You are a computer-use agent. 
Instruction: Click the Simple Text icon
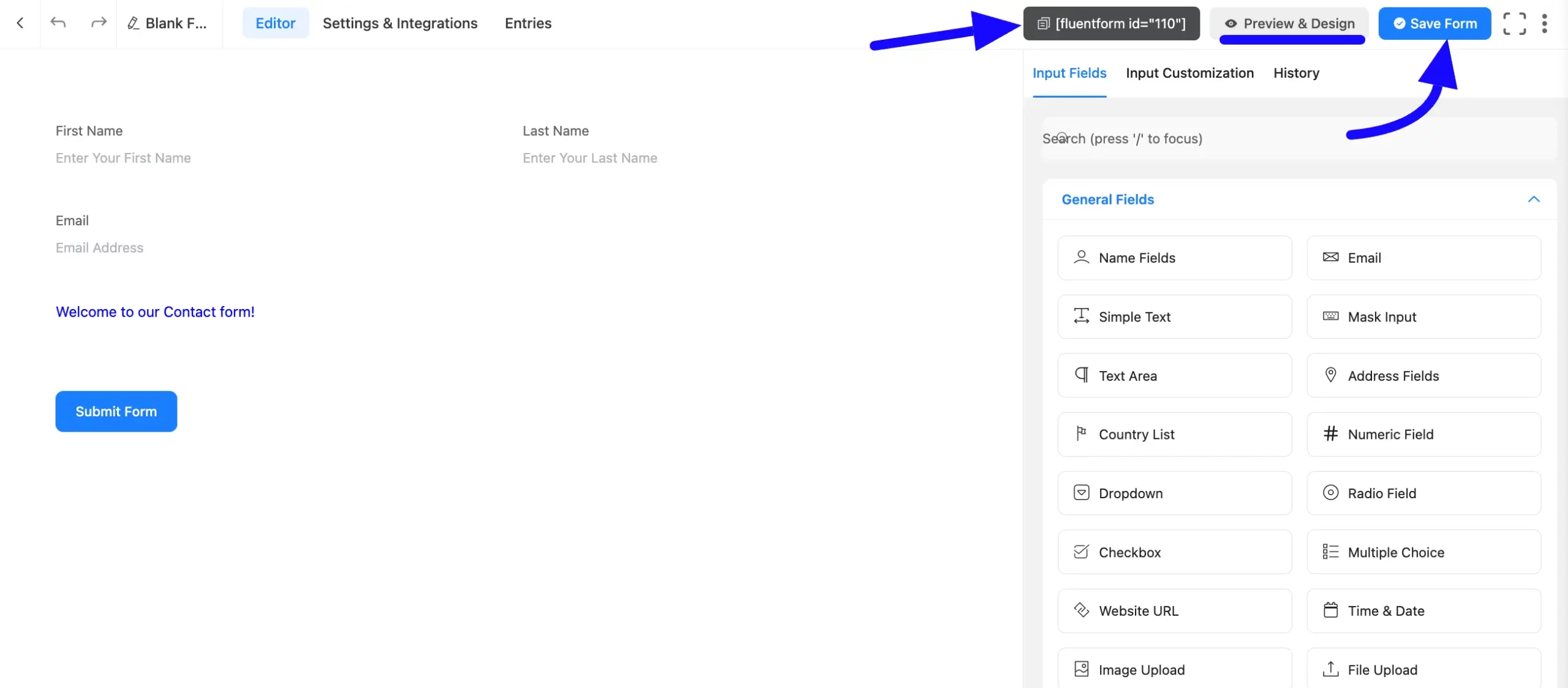(1081, 316)
